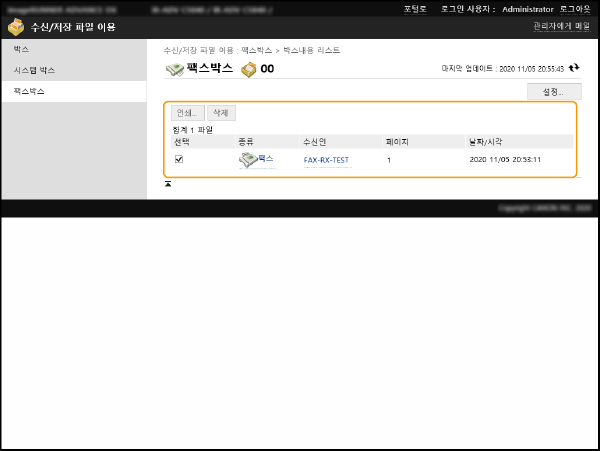The height and width of the screenshot is (451, 600).
Task: Click the yellow box 00 icon
Action: 248,69
